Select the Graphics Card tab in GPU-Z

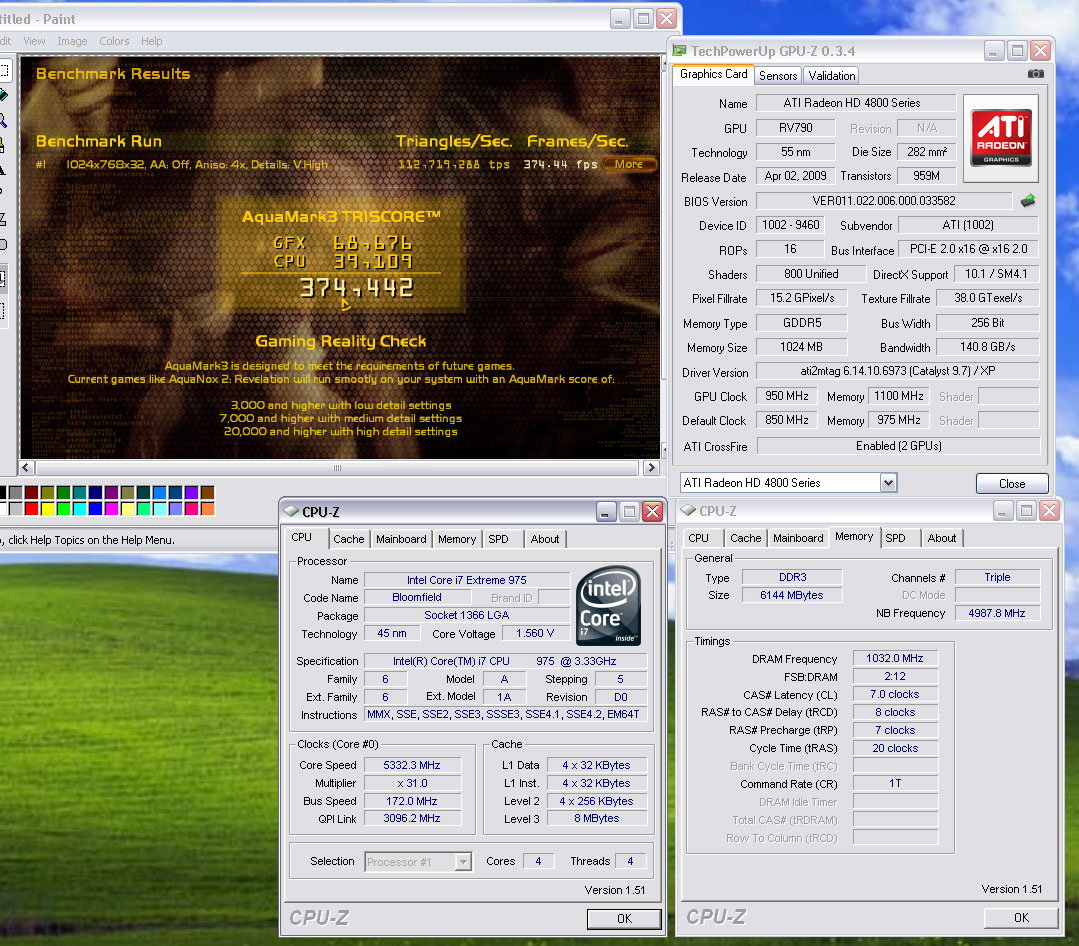[x=713, y=74]
